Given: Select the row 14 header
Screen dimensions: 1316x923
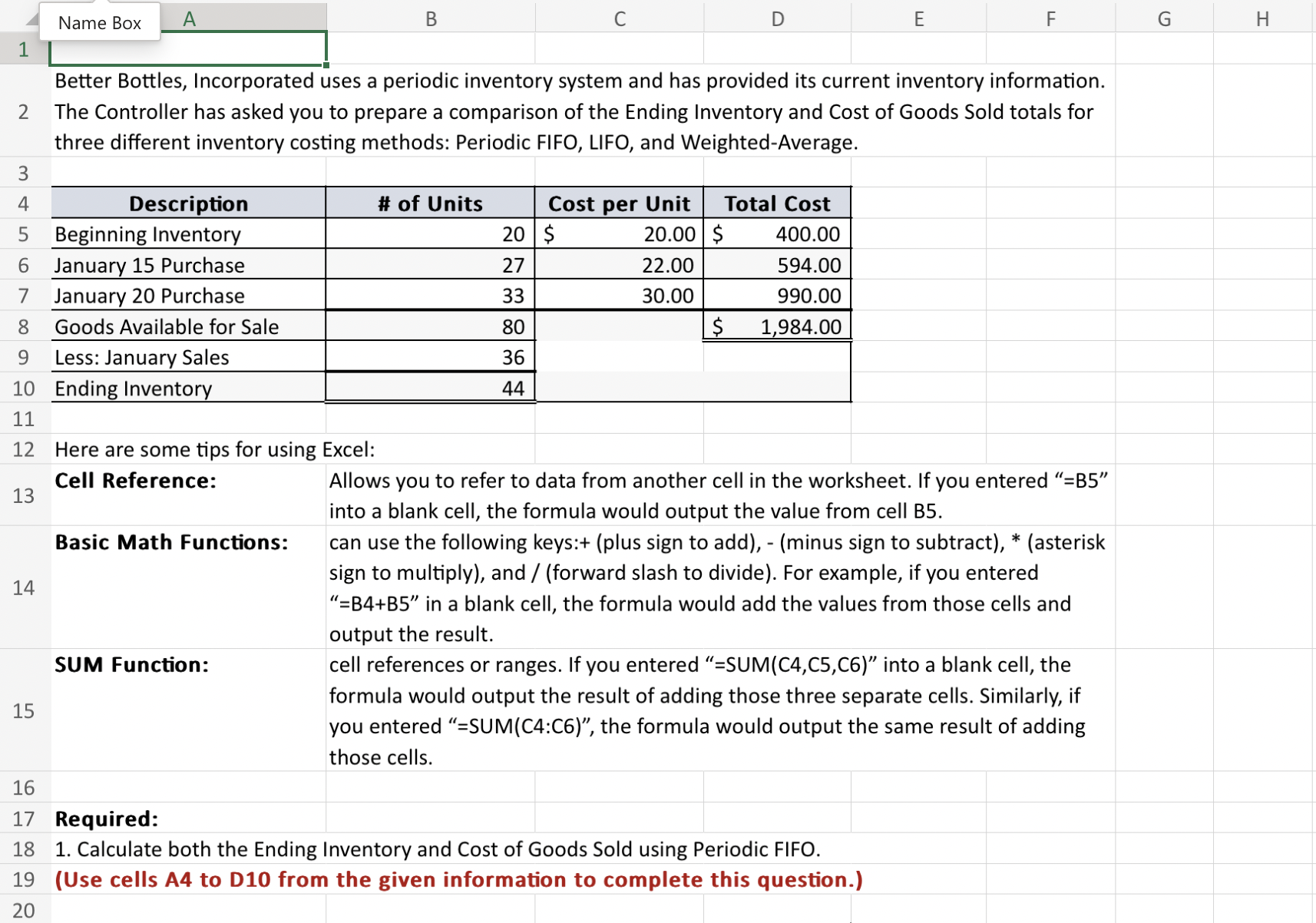Looking at the screenshot, I should pyautogui.click(x=24, y=587).
